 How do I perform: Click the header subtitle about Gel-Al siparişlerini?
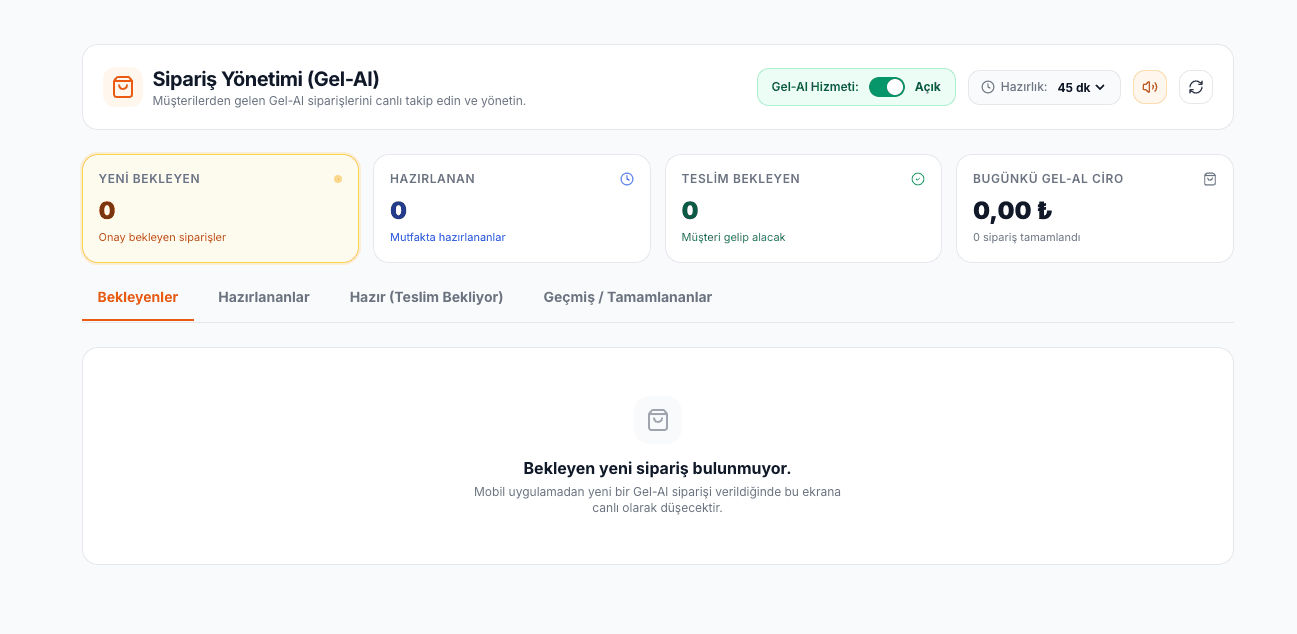tap(339, 100)
